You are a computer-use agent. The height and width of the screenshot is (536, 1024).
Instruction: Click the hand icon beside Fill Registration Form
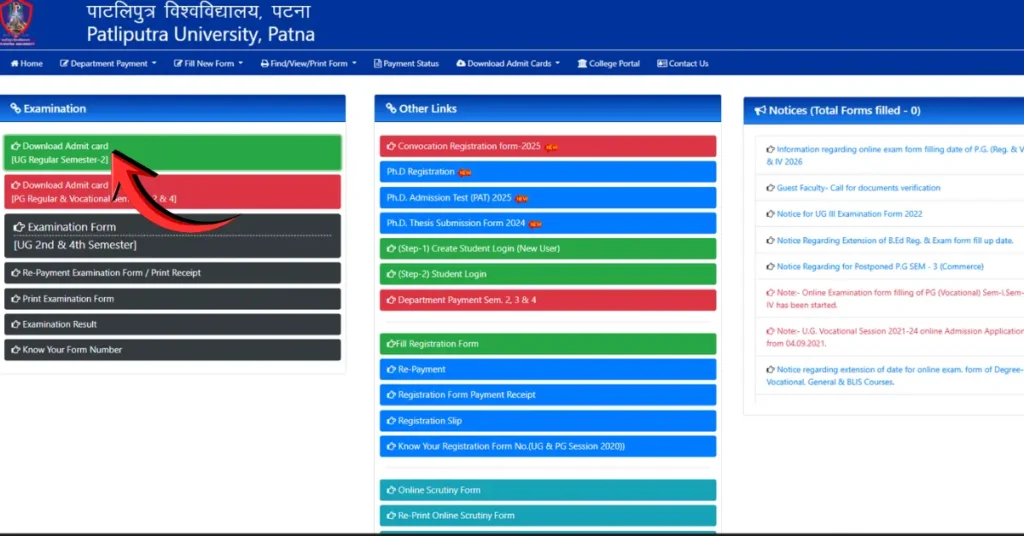391,343
